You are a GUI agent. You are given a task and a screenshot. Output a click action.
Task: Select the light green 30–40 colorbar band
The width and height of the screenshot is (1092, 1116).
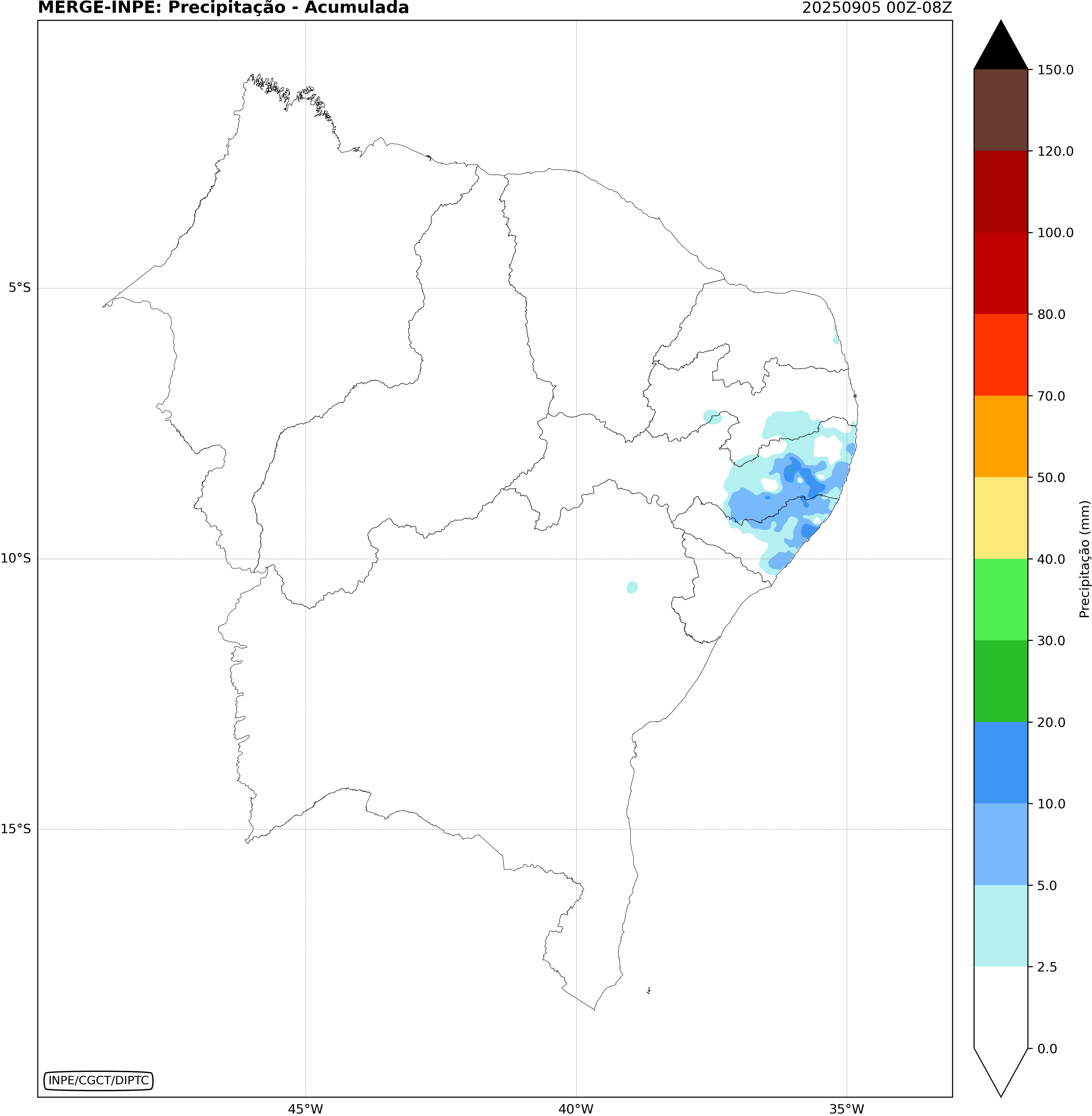point(1000,599)
